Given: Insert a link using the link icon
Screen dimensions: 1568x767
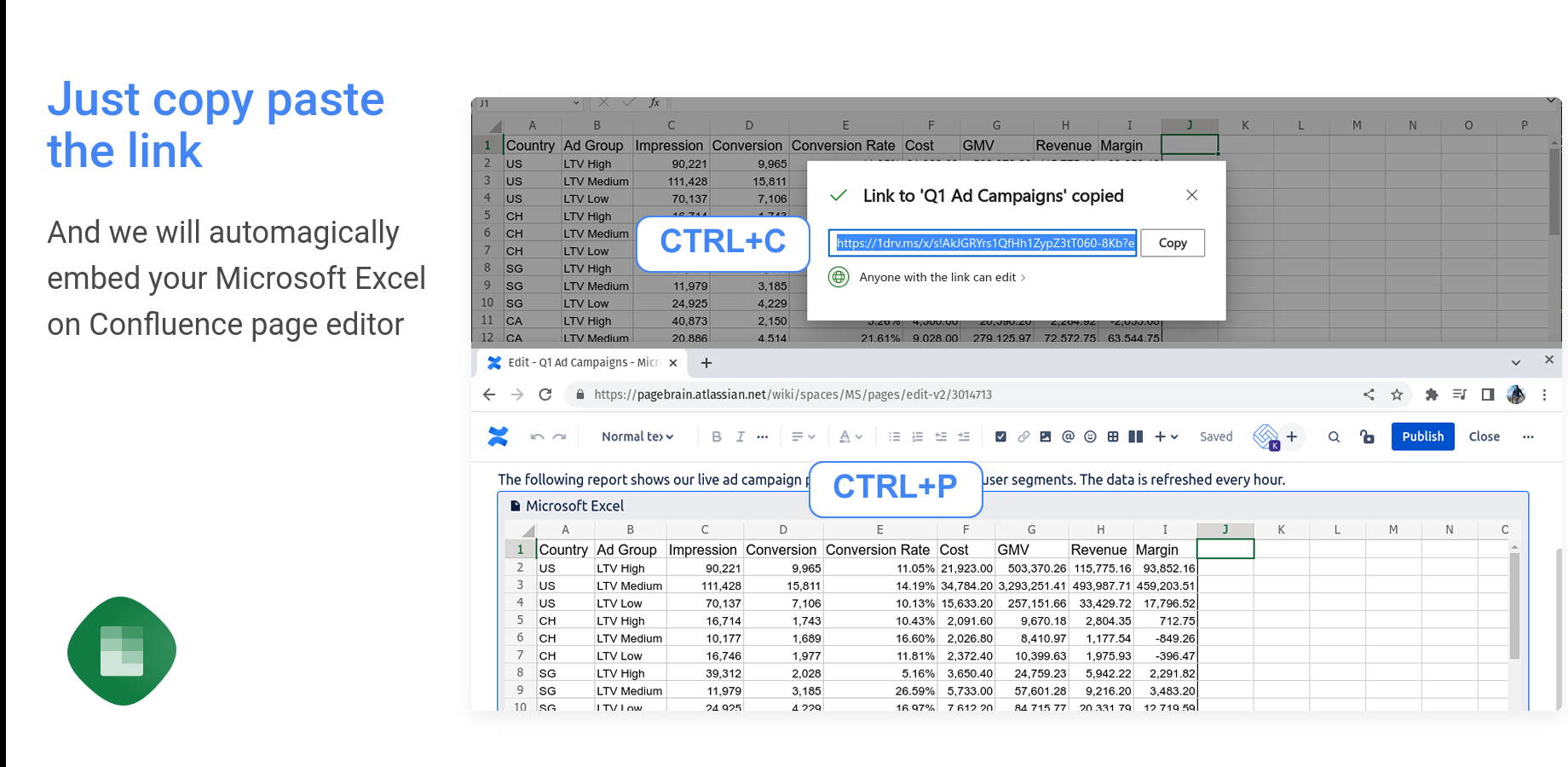Looking at the screenshot, I should tap(1023, 436).
